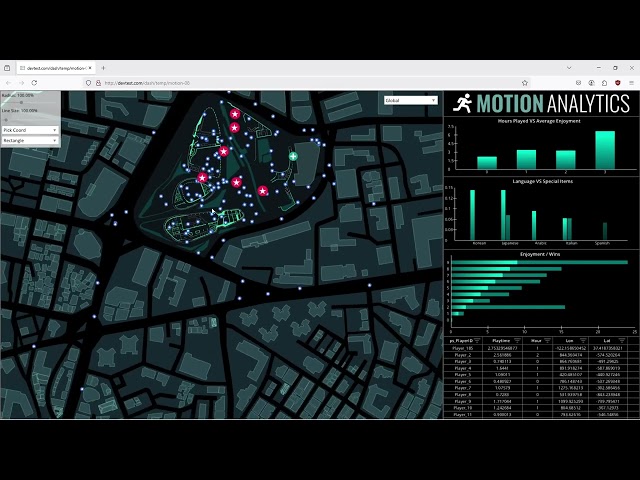The image size is (640, 480).
Task: Click the Player_2 cell in the table
Action: [463, 355]
